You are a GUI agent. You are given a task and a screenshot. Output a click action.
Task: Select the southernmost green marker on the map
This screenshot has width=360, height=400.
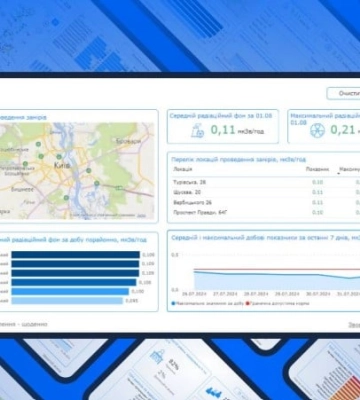66,198
